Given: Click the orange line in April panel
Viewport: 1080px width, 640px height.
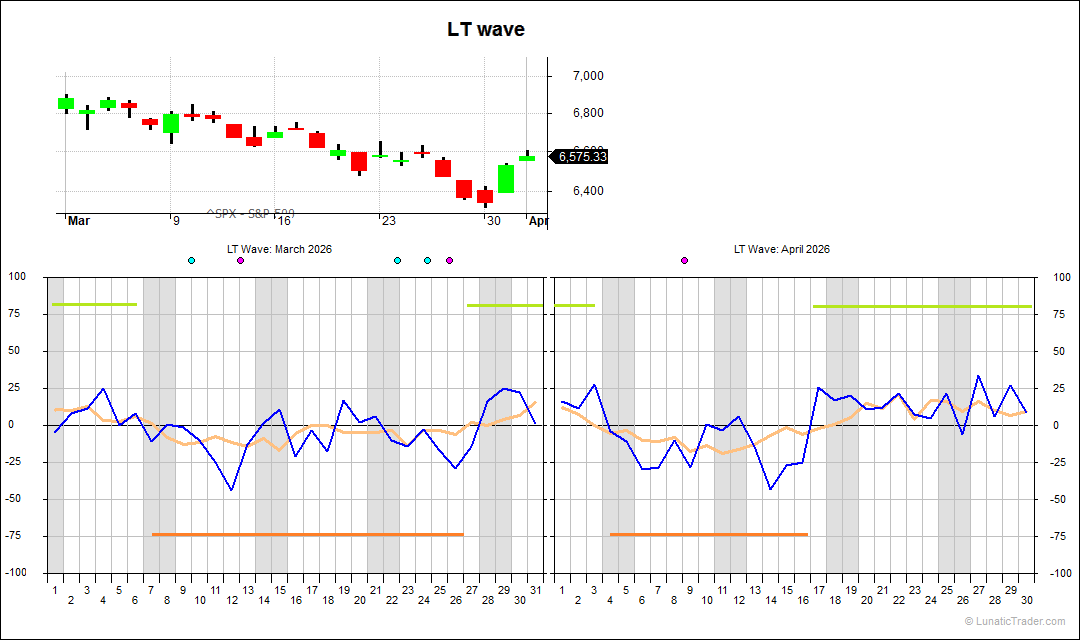Looking at the screenshot, I should coord(708,534).
